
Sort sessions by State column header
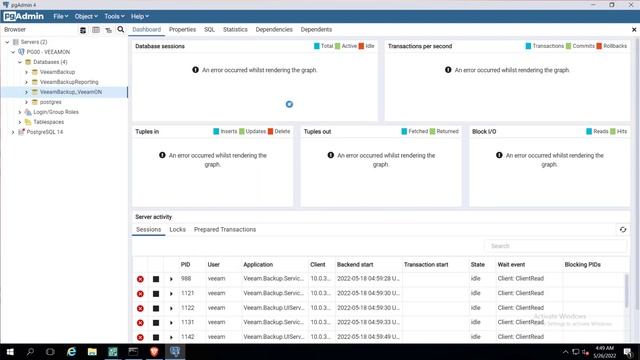(478, 264)
